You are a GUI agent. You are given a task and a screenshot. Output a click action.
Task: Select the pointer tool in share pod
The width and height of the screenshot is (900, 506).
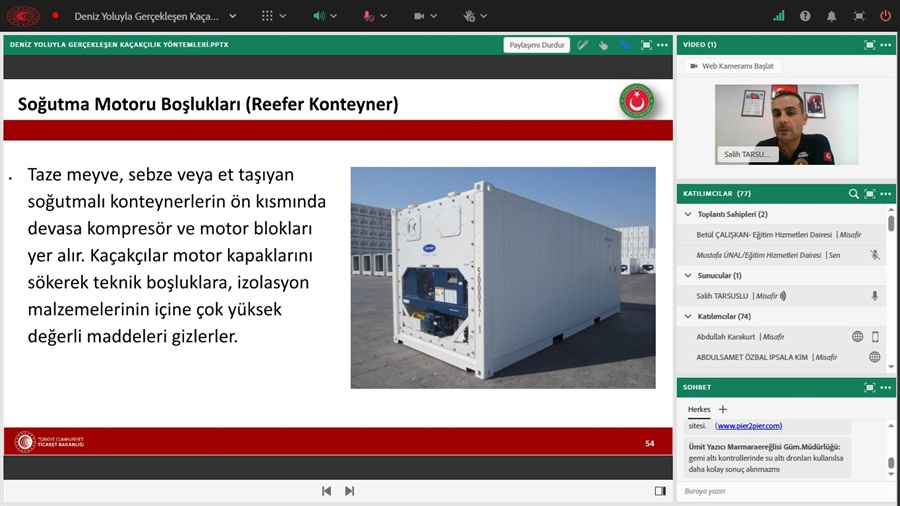pyautogui.click(x=603, y=45)
